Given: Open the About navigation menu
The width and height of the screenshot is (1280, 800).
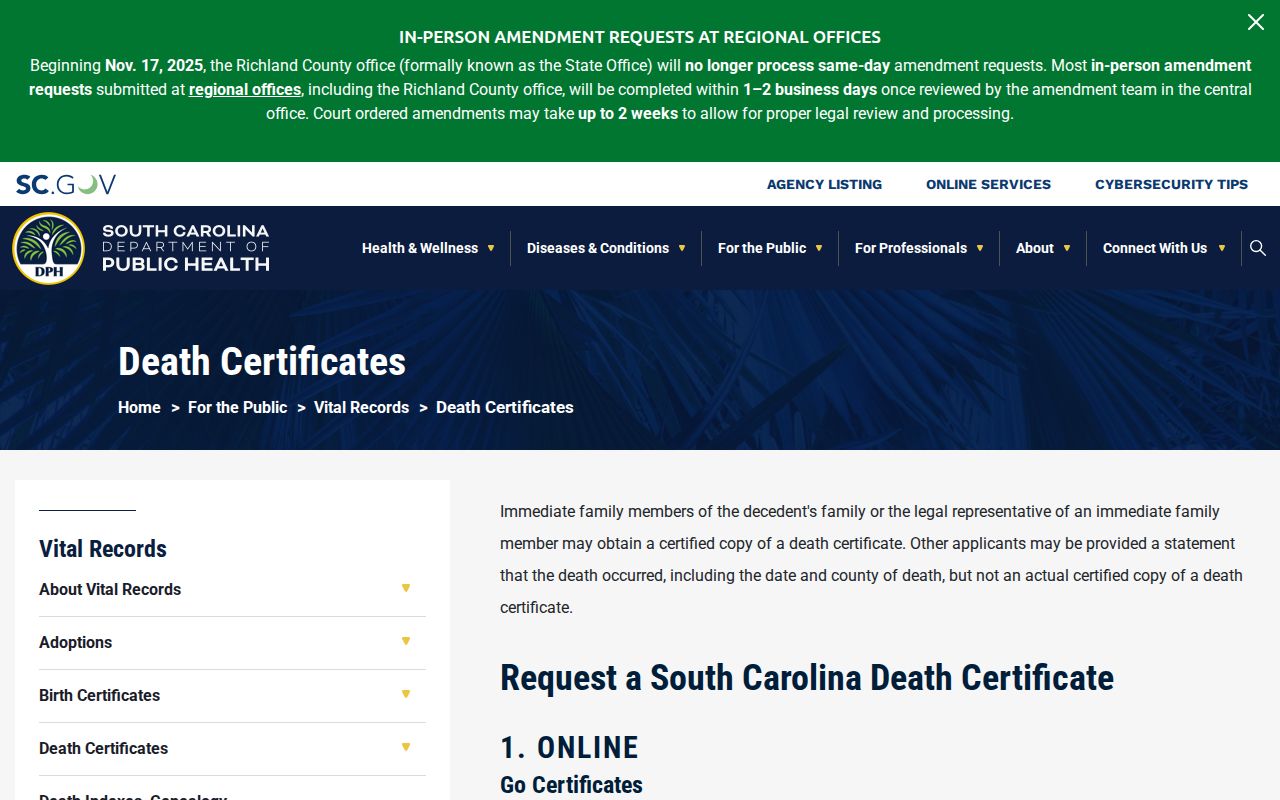Looking at the screenshot, I should (x=1035, y=248).
